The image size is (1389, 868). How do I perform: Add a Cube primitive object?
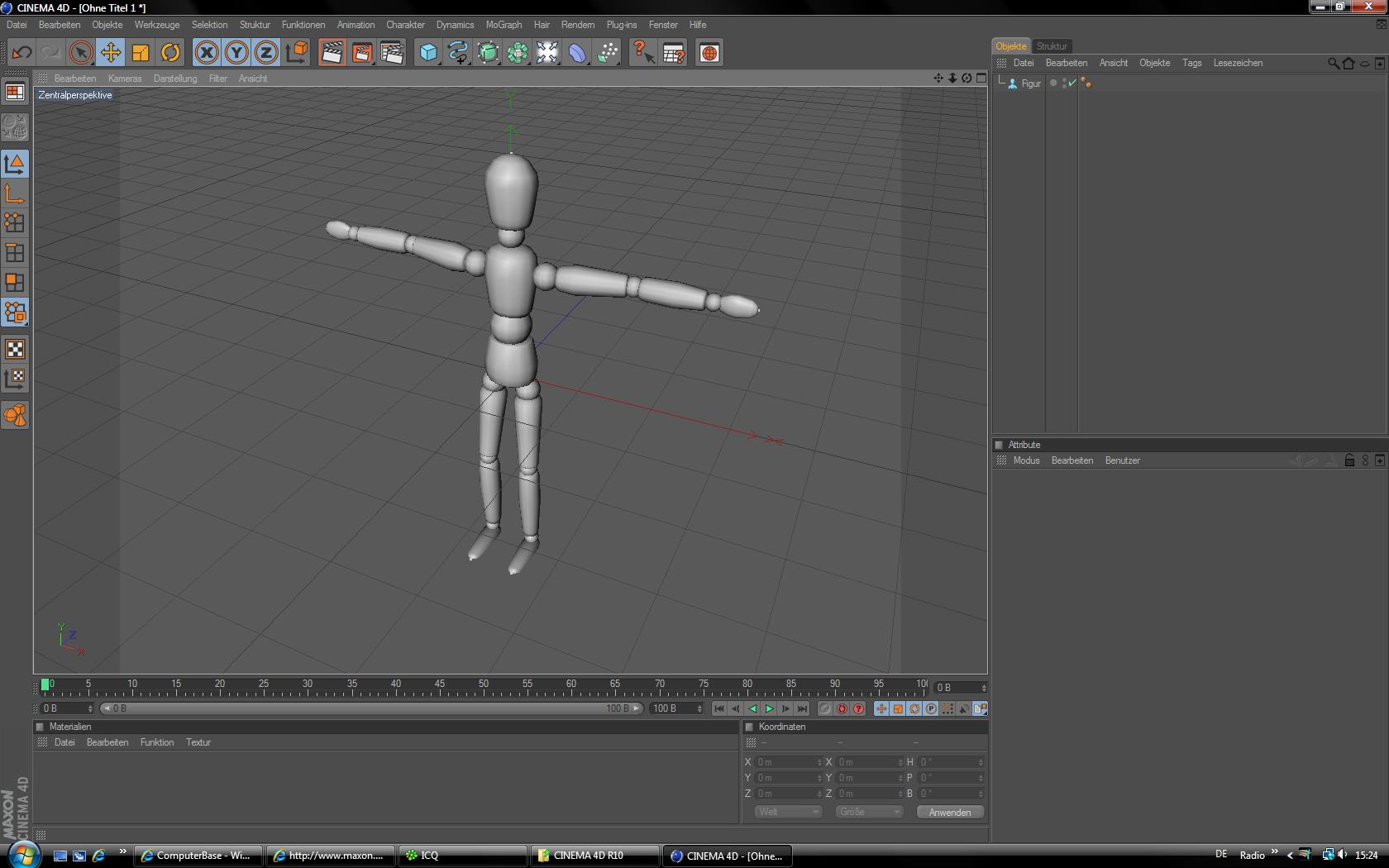coord(428,53)
